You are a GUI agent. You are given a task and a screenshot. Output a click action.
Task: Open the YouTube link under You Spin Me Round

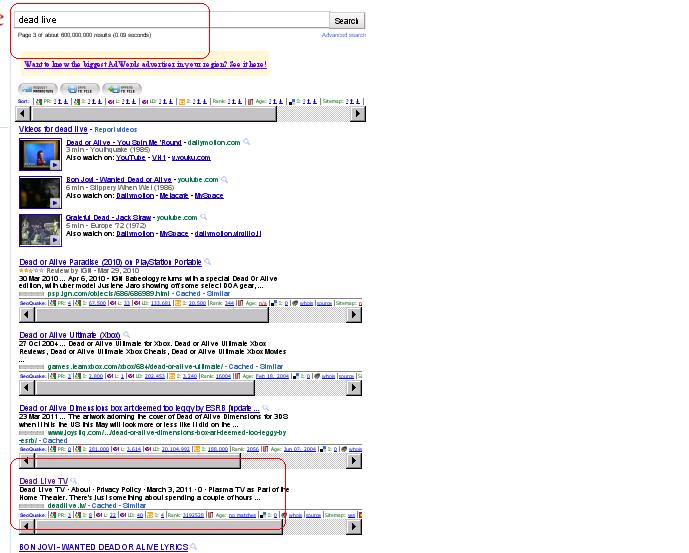131,157
